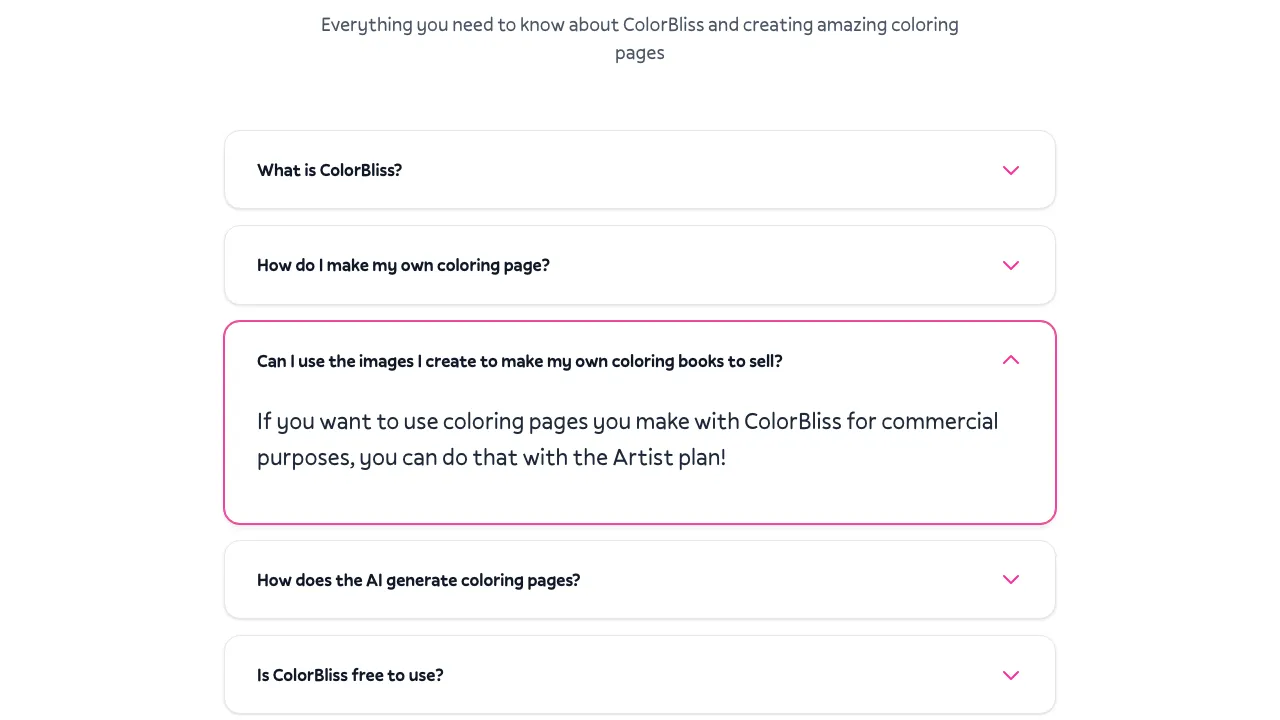Screen dimensions: 1280x720
Task: Show answer for "How does the AI generate coloring pages?"
Action: (418, 580)
